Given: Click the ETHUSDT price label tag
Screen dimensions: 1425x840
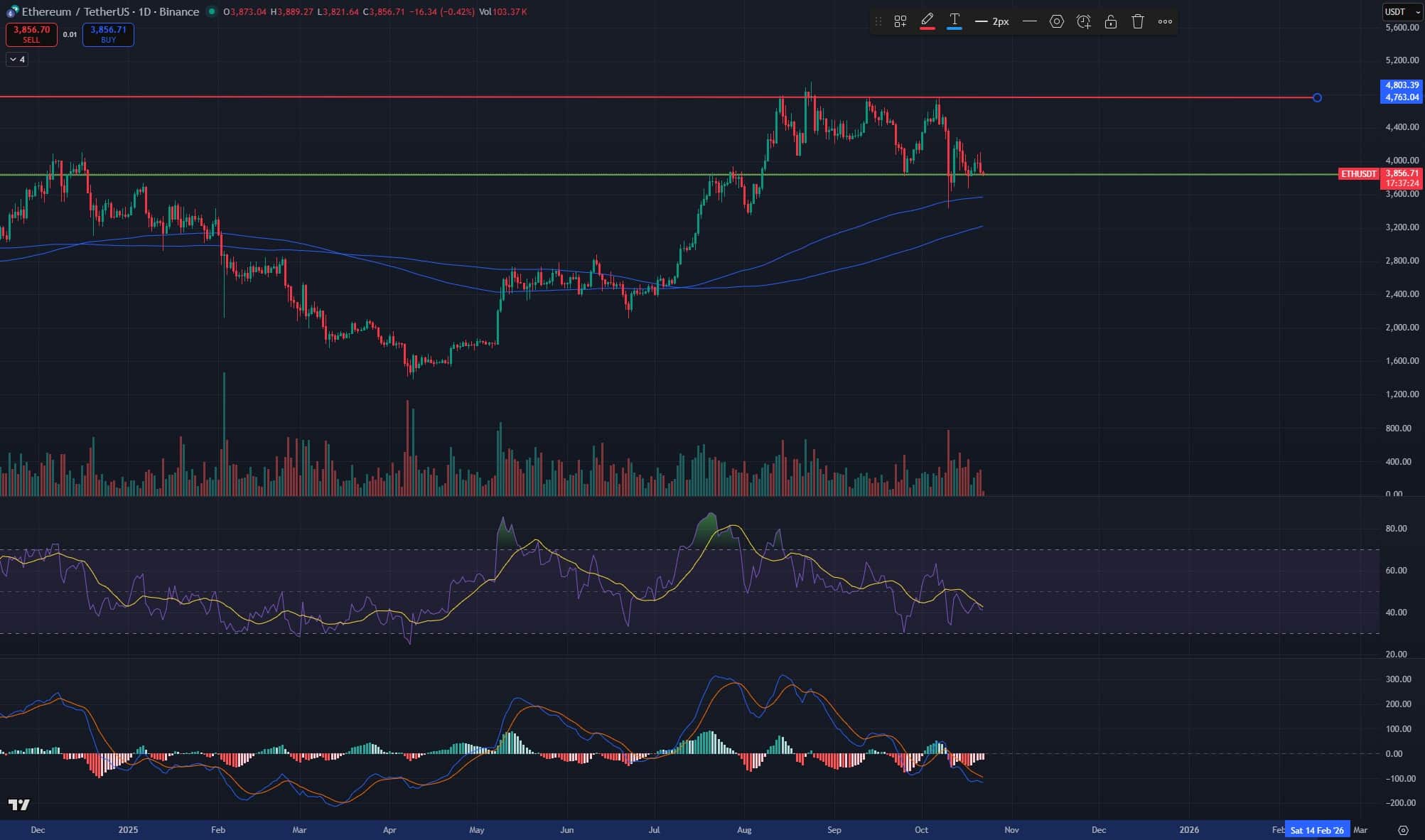Looking at the screenshot, I should pos(1358,174).
